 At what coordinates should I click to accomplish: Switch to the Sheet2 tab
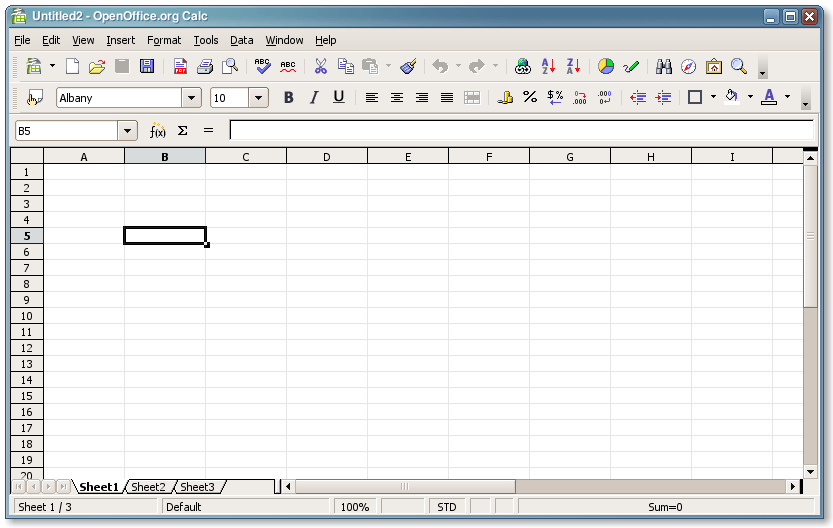coord(148,487)
